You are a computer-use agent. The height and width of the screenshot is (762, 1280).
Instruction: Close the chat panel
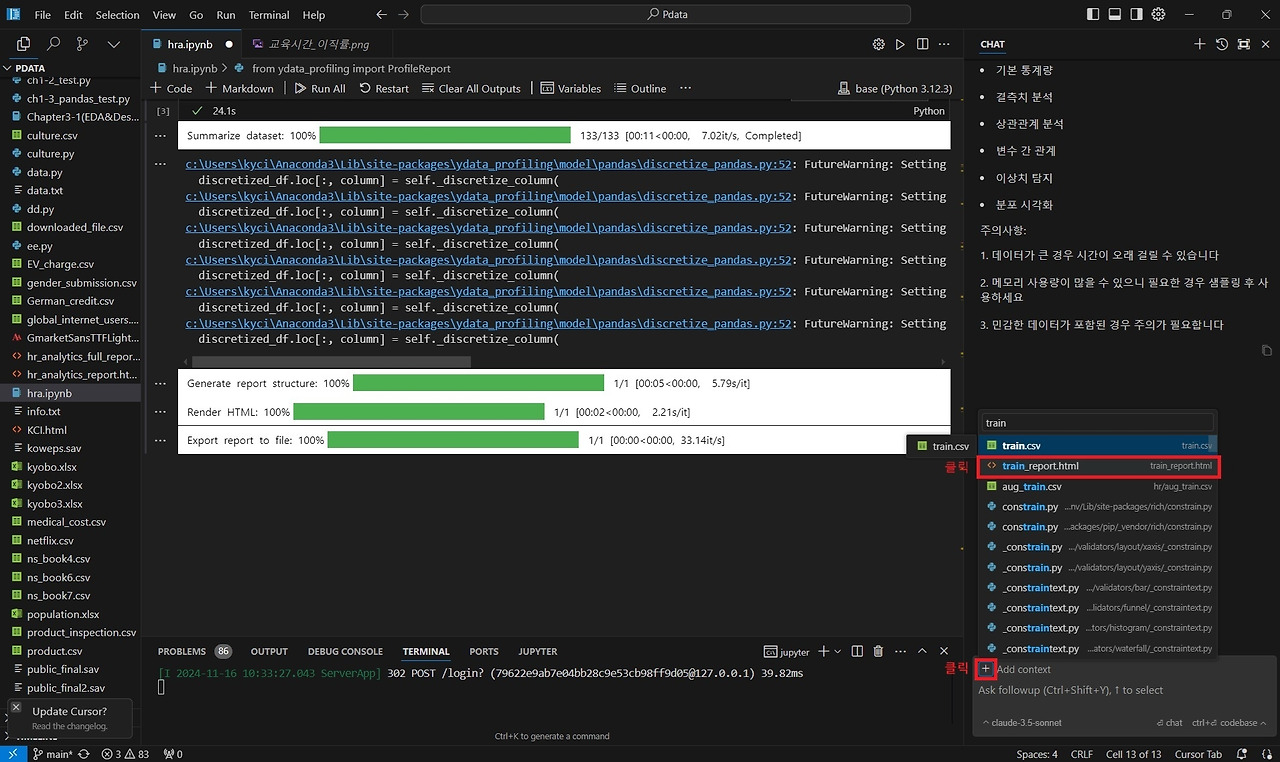pos(1266,44)
